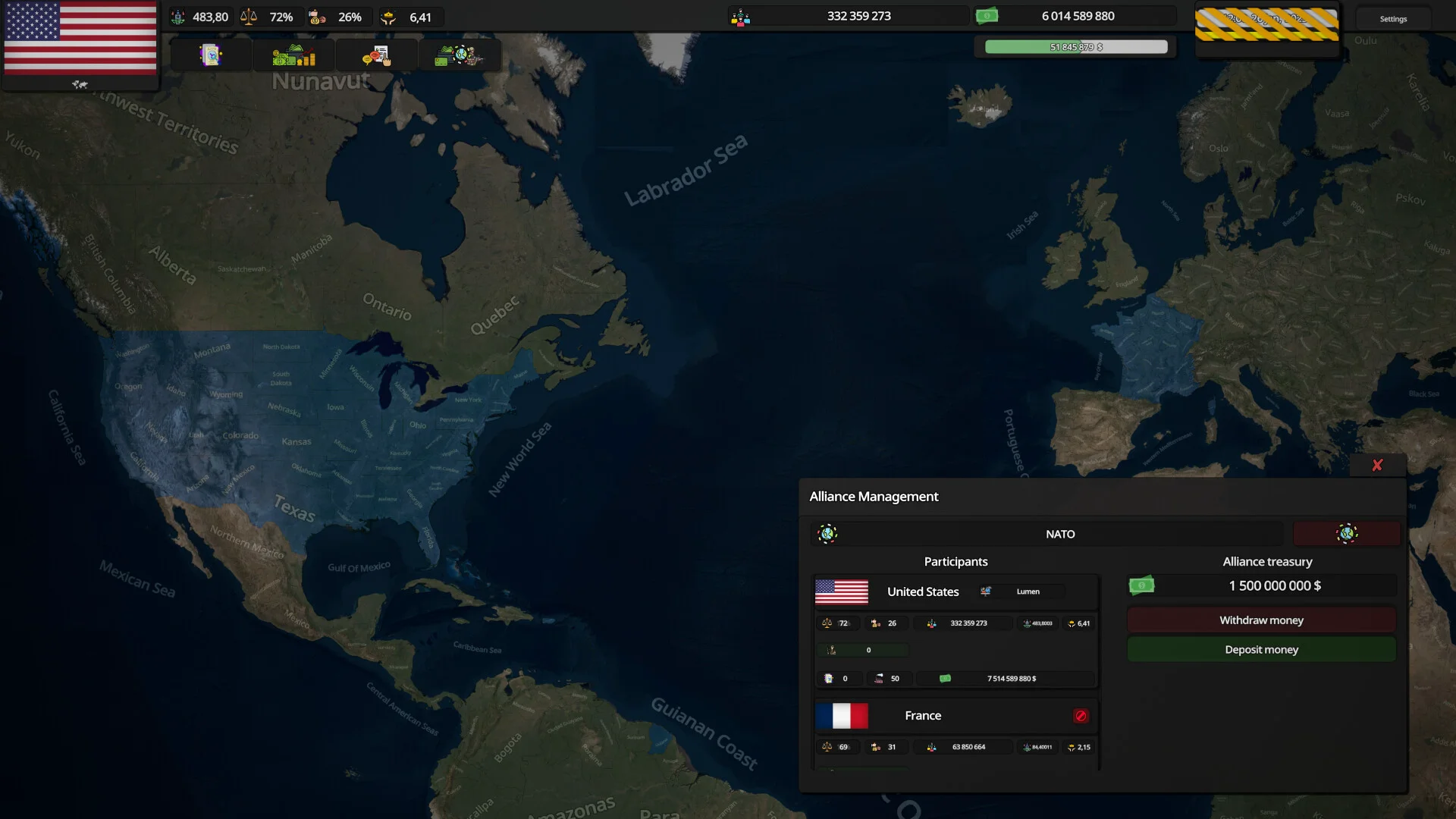Kick France using the red ban icon

1081,715
